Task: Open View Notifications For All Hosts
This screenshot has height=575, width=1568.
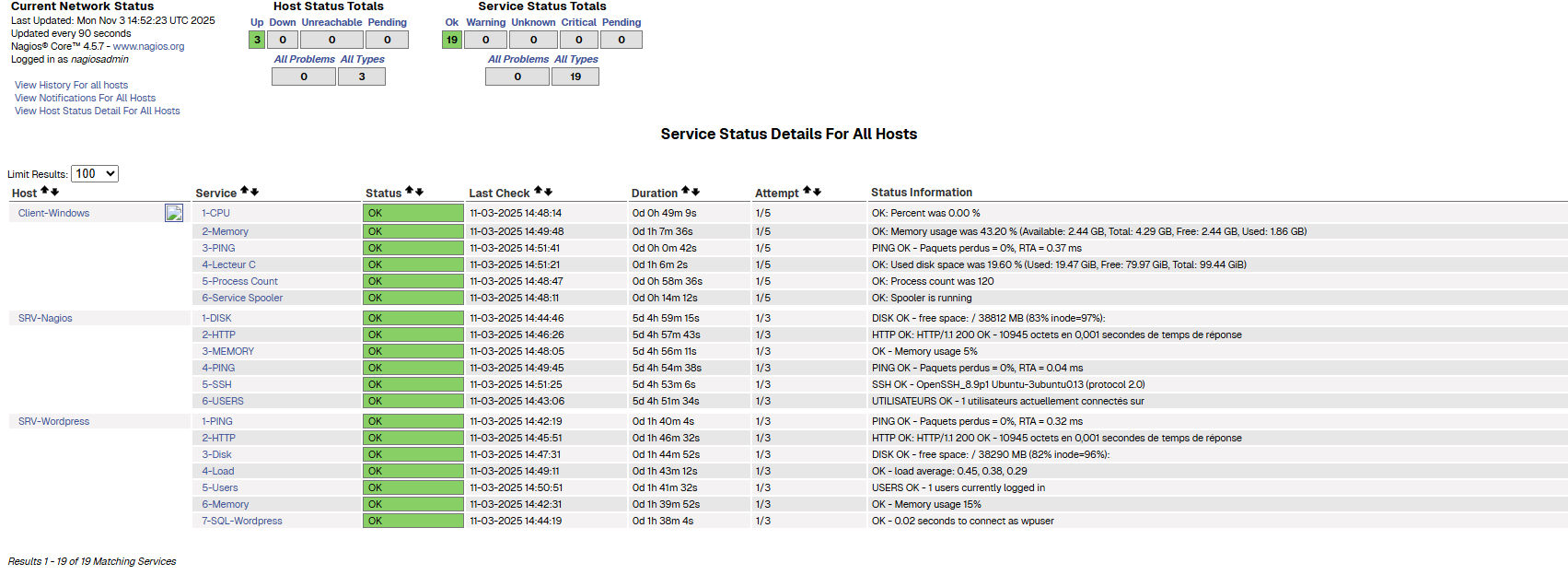Action: pos(85,98)
